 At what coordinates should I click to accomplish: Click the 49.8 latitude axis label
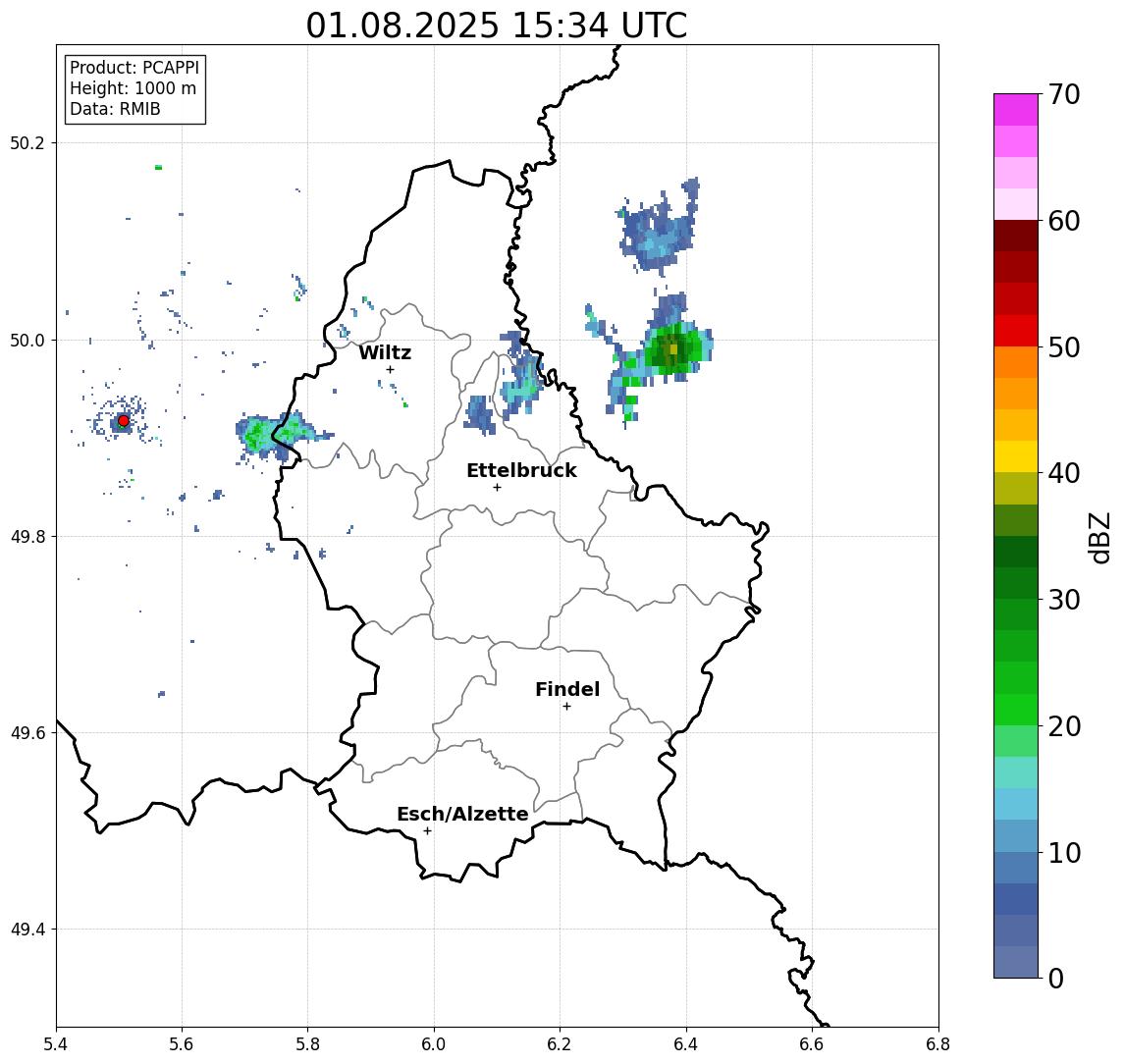(27, 536)
